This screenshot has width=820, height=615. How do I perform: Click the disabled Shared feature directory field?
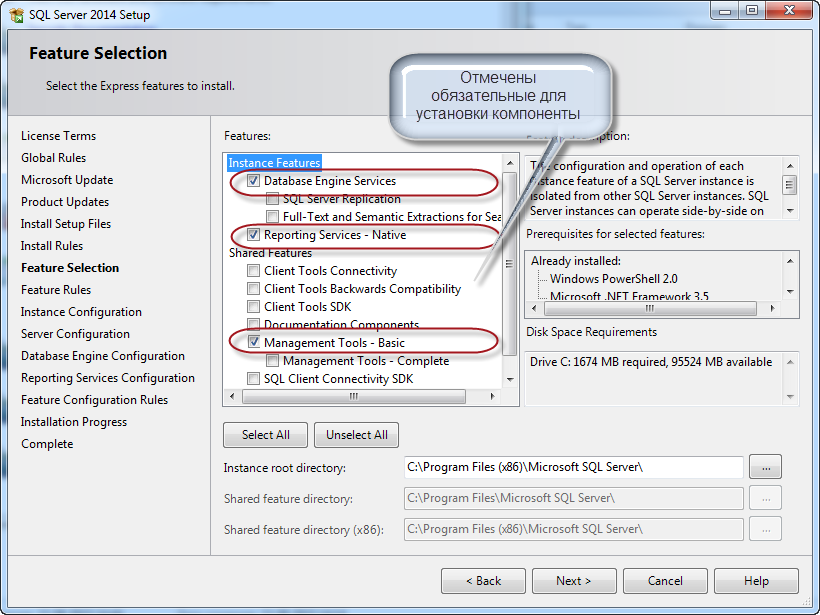574,498
